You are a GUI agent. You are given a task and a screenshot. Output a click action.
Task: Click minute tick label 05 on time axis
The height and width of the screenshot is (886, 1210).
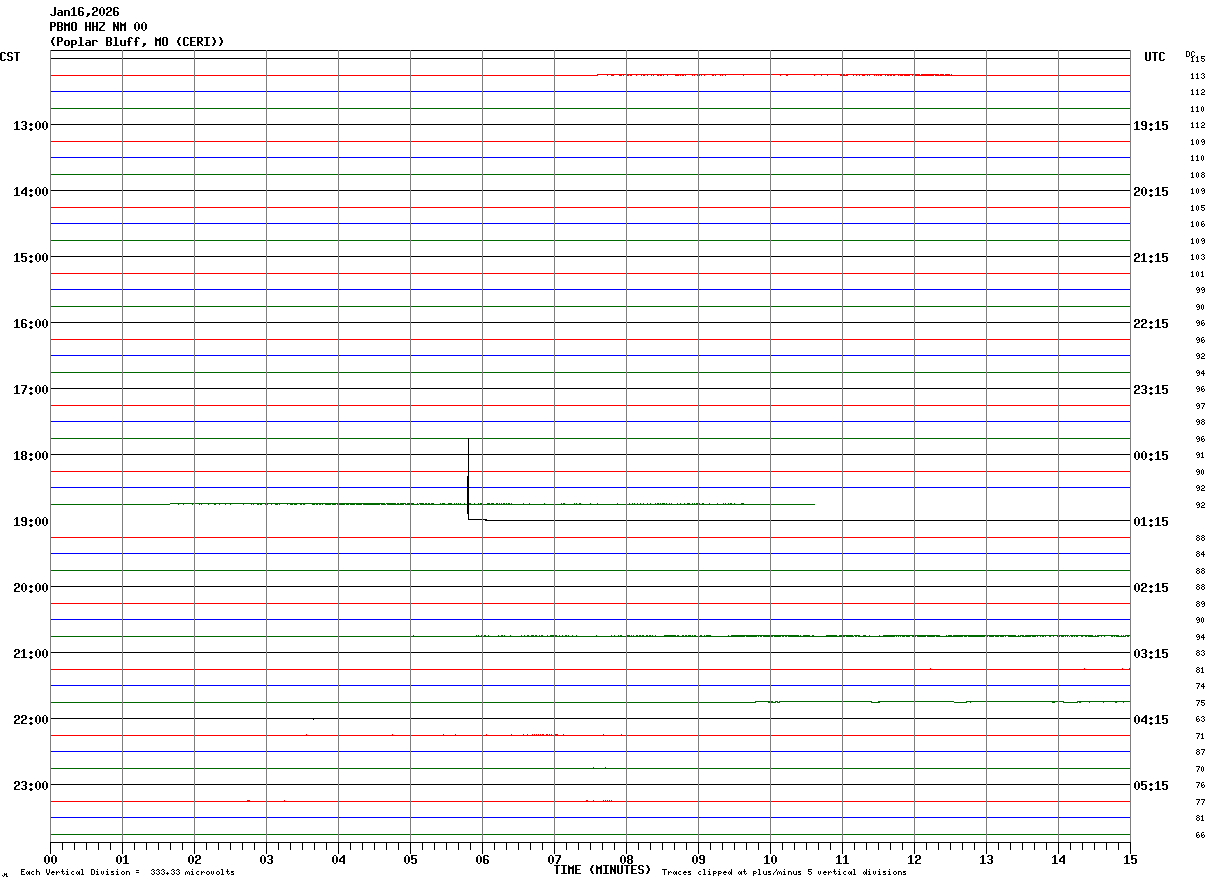click(x=410, y=859)
